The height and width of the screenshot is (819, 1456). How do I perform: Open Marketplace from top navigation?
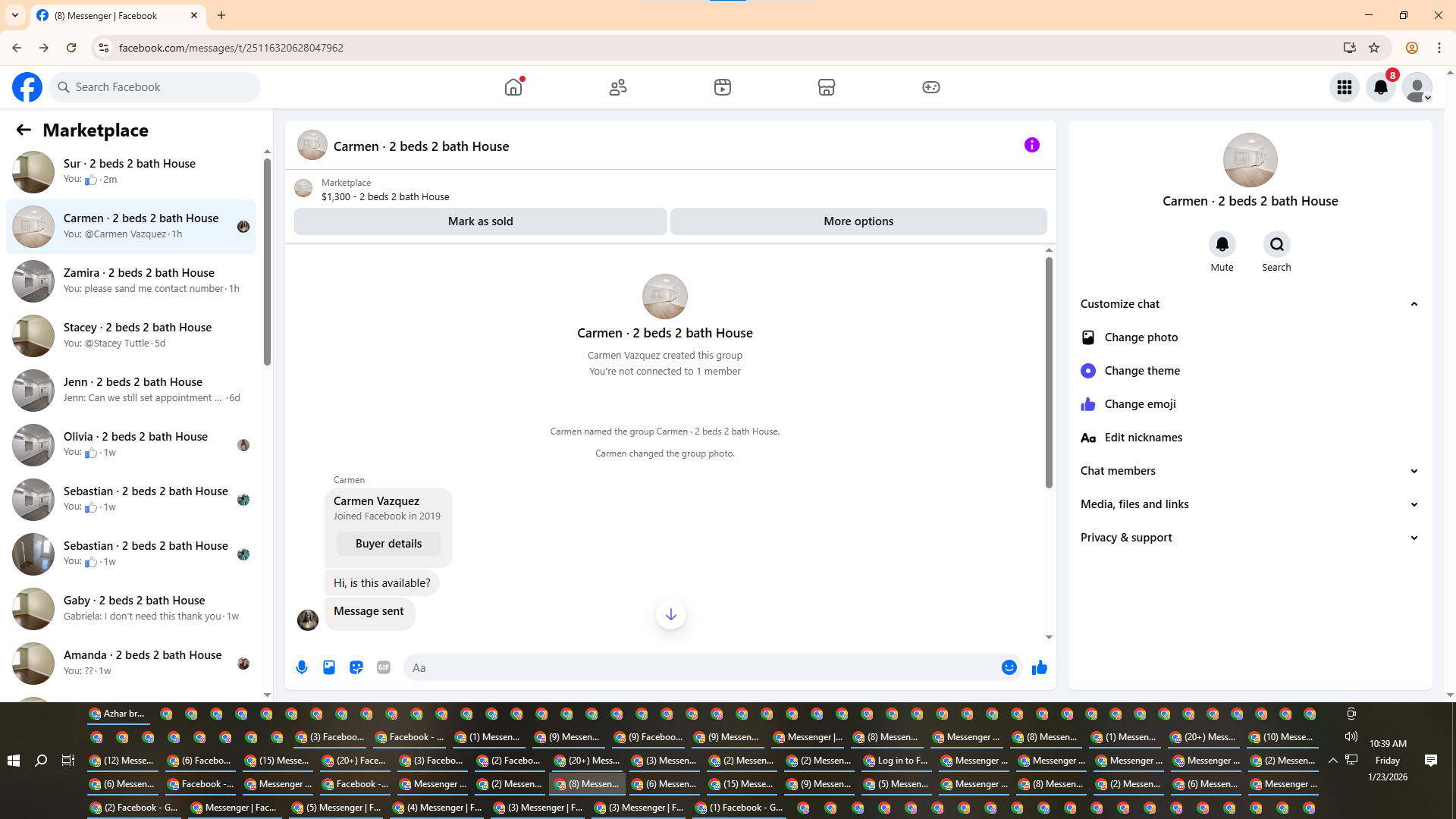click(827, 87)
